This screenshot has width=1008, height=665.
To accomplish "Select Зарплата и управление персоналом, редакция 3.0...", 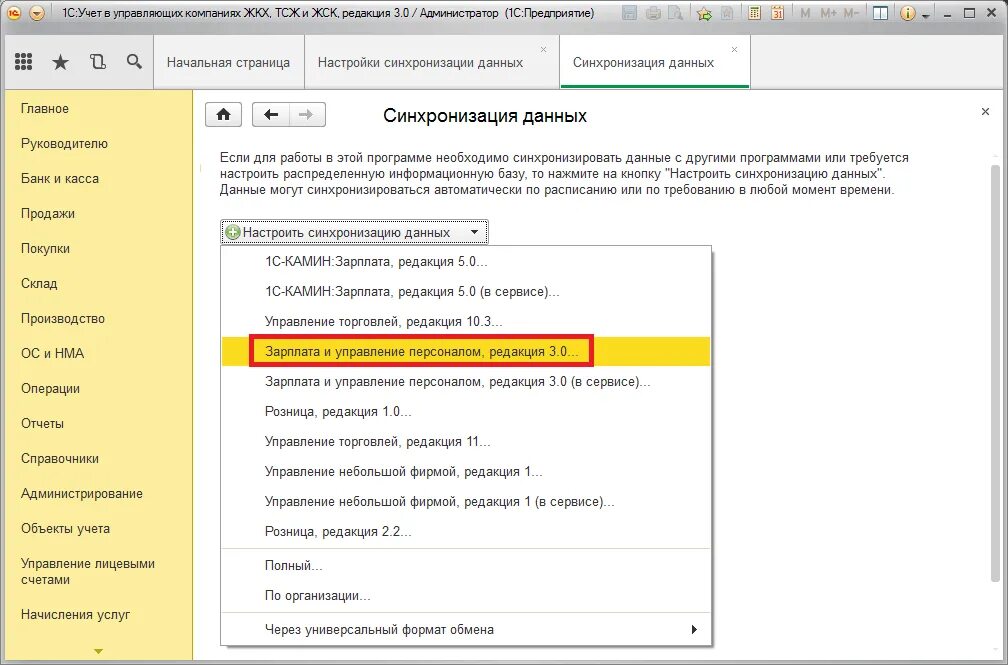I will point(466,352).
